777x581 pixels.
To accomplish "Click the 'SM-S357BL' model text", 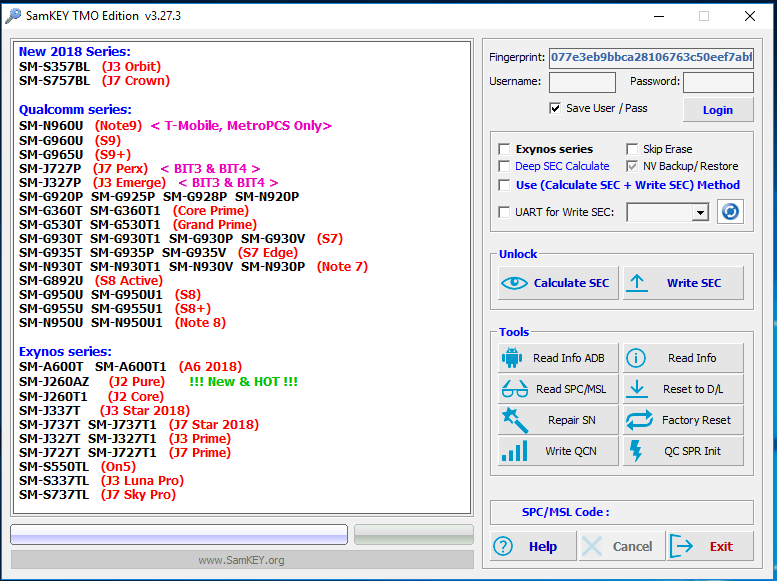I will (55, 66).
